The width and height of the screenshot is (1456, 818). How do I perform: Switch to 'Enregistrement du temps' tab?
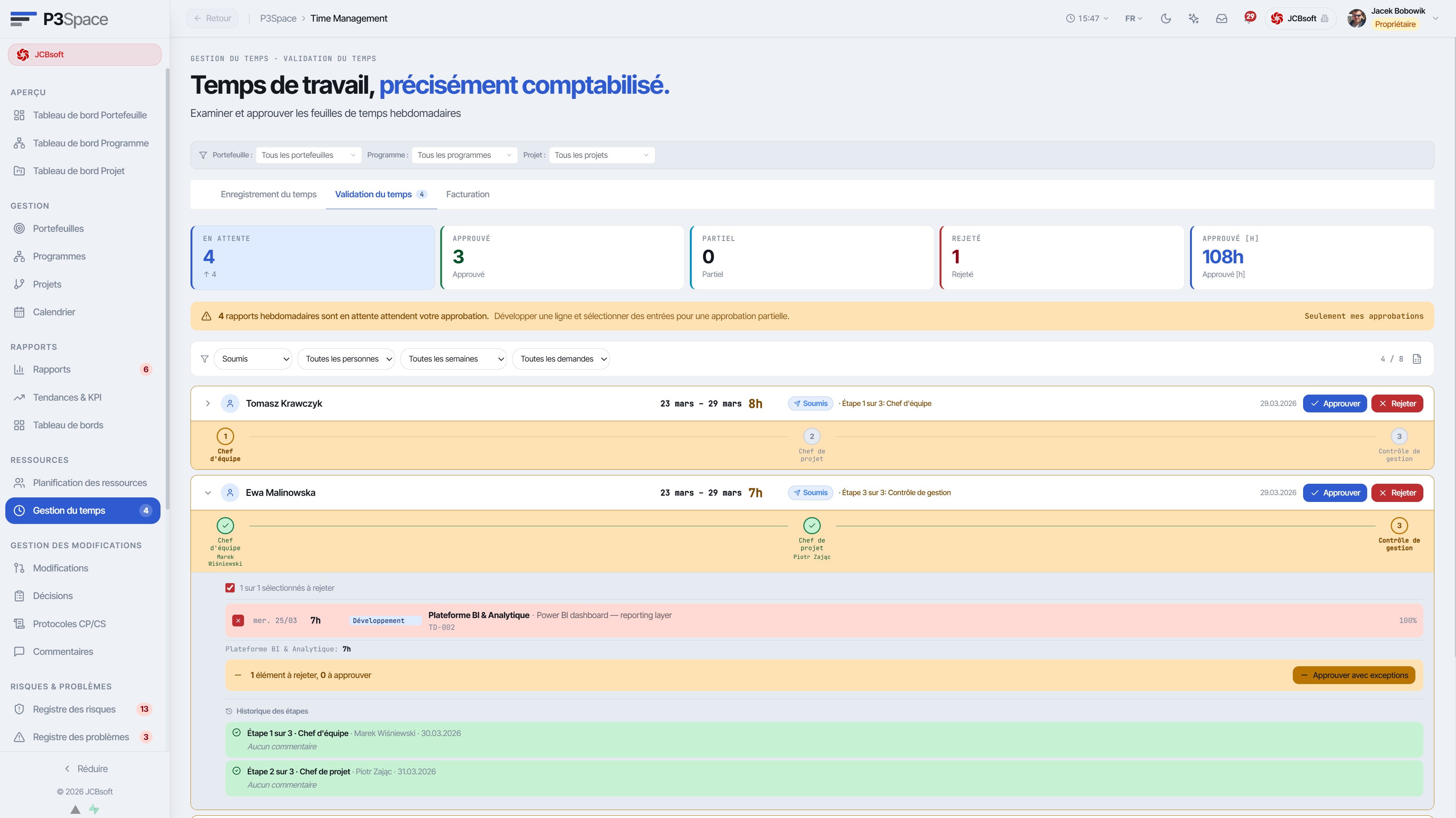click(x=269, y=195)
